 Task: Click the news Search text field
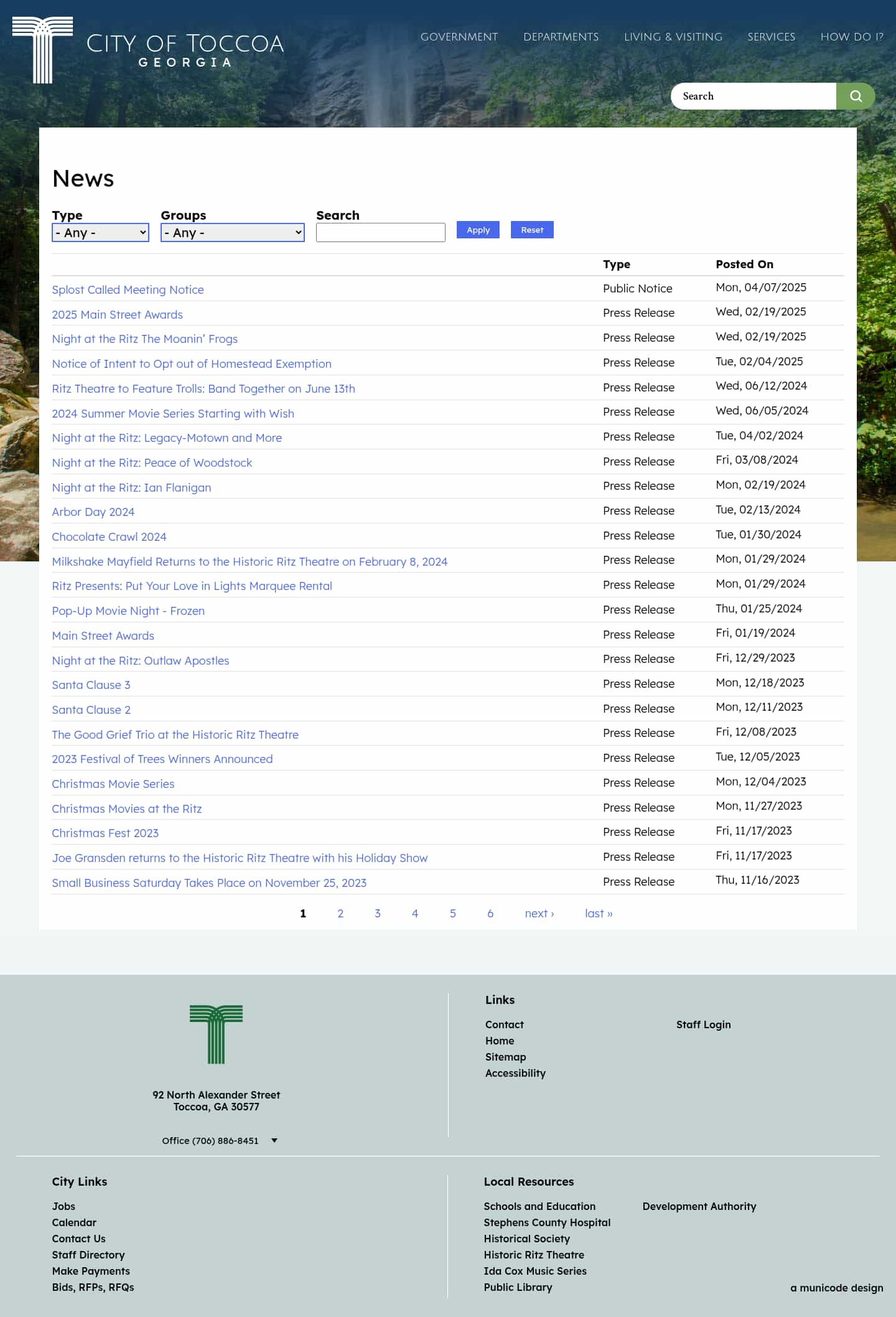380,233
